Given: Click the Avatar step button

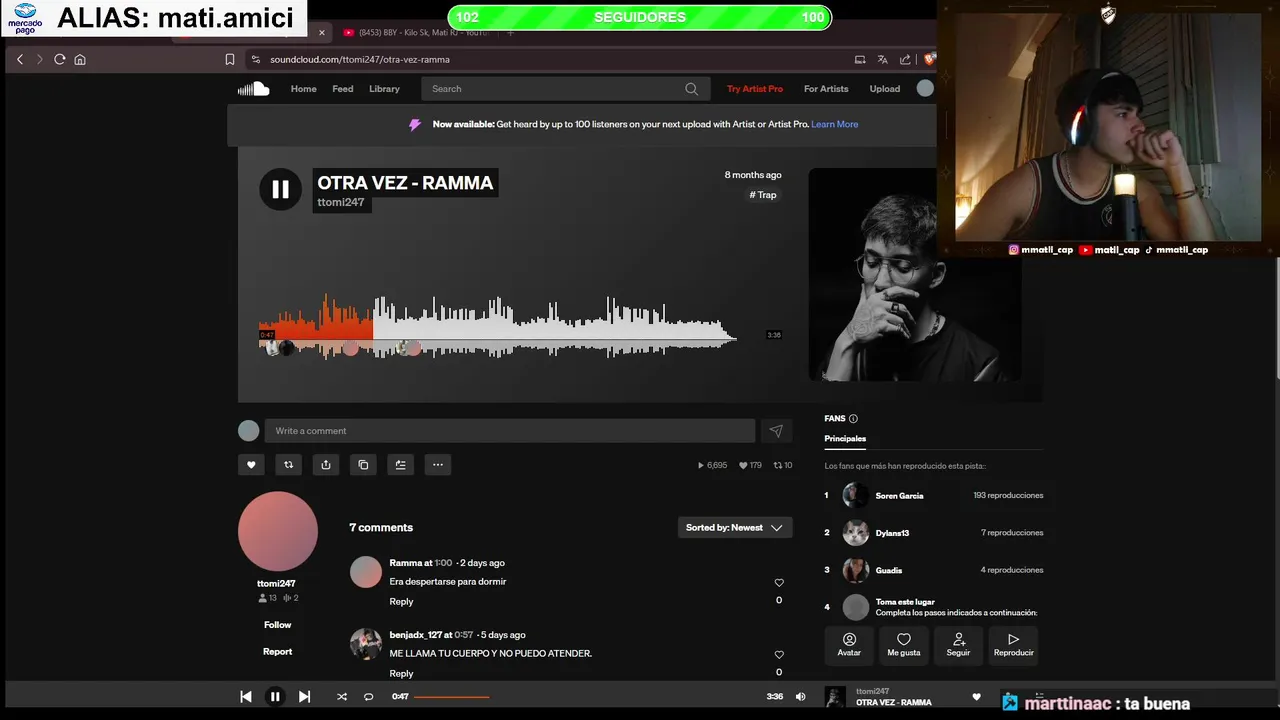Looking at the screenshot, I should pos(849,645).
